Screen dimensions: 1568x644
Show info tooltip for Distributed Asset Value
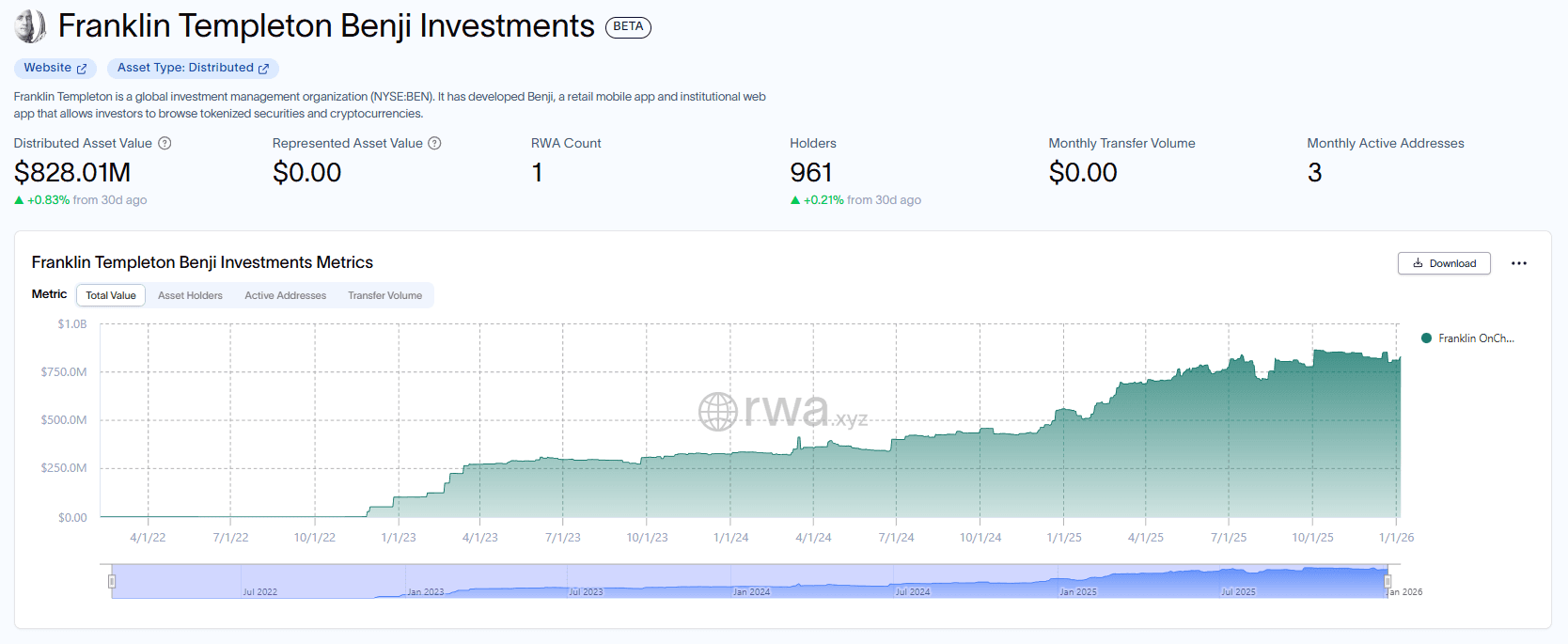coord(165,143)
